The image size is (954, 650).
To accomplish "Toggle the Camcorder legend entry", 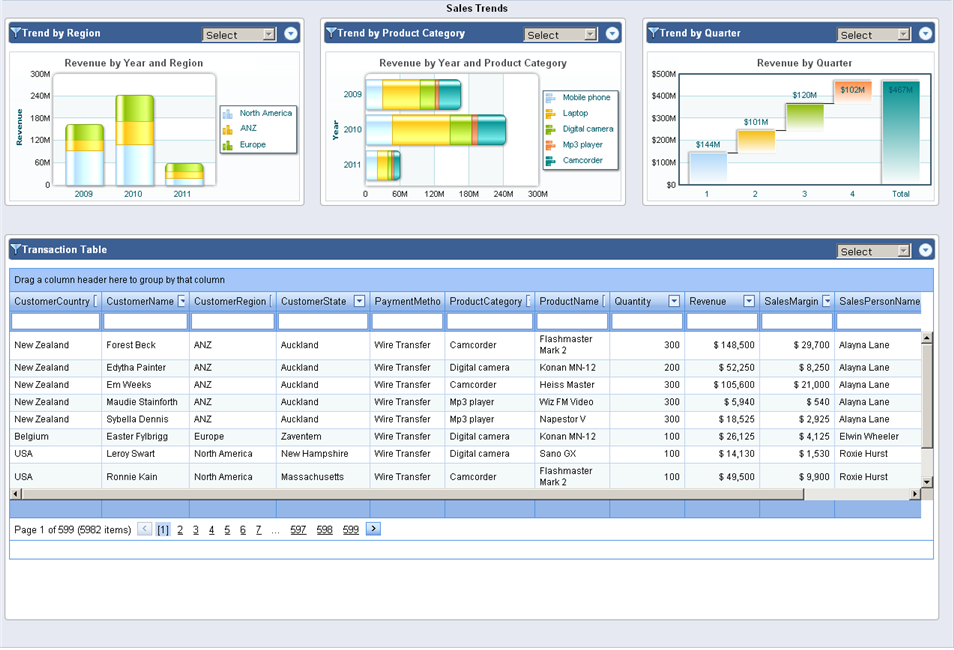I will tap(582, 160).
